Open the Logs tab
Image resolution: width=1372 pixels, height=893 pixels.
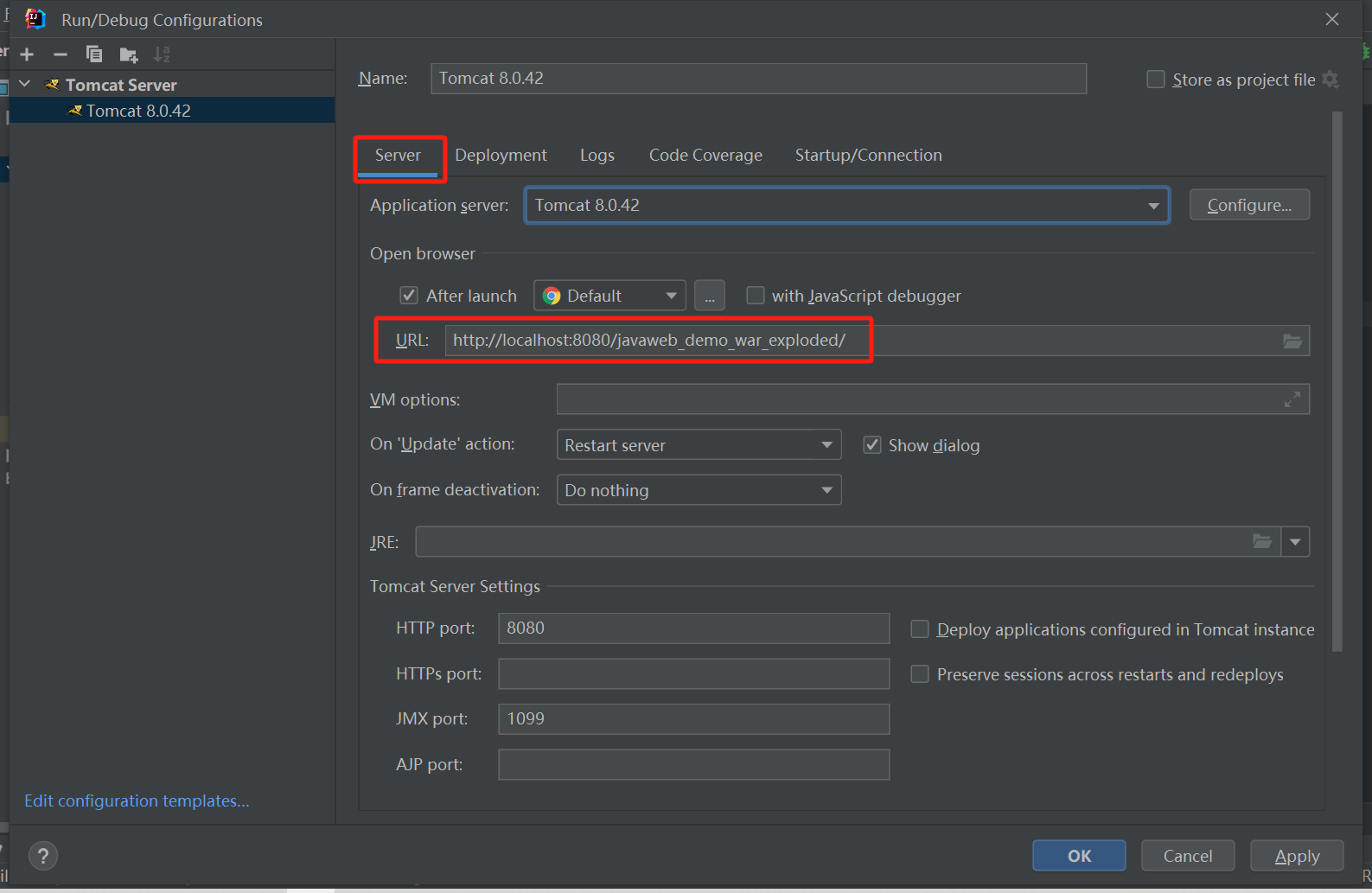(x=597, y=156)
